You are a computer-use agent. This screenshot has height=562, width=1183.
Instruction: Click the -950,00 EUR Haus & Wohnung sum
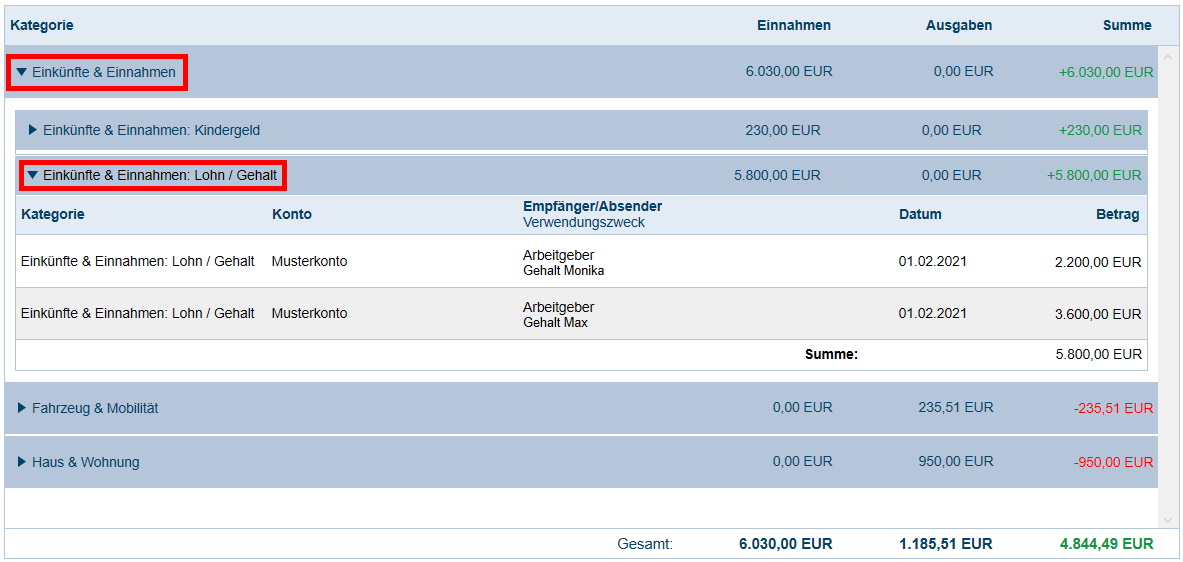click(1113, 462)
